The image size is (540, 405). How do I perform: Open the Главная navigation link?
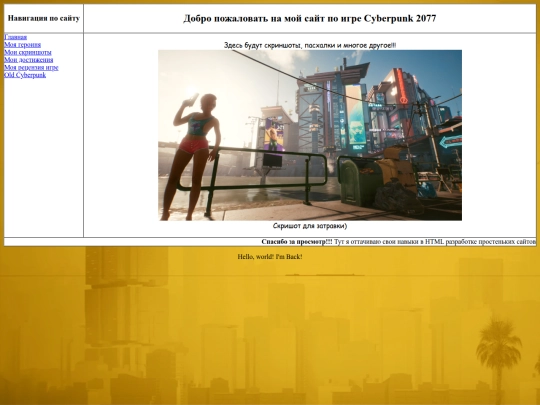pyautogui.click(x=15, y=37)
